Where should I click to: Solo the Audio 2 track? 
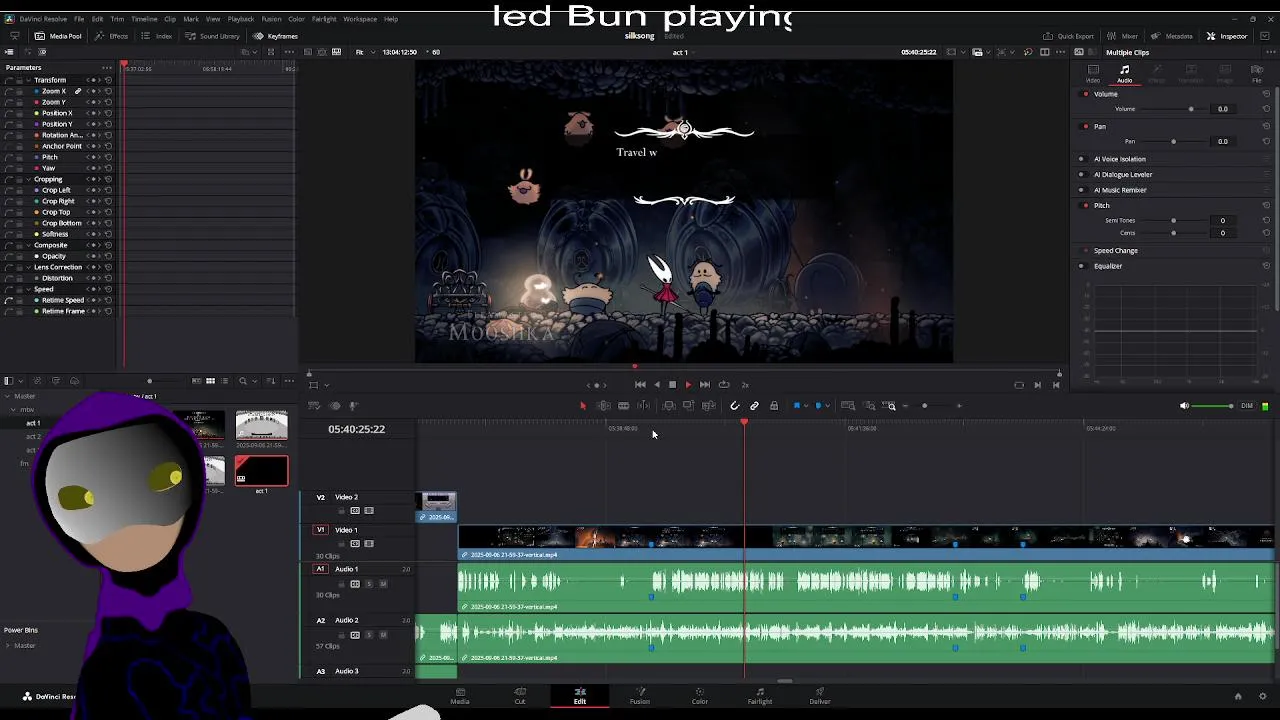(369, 634)
